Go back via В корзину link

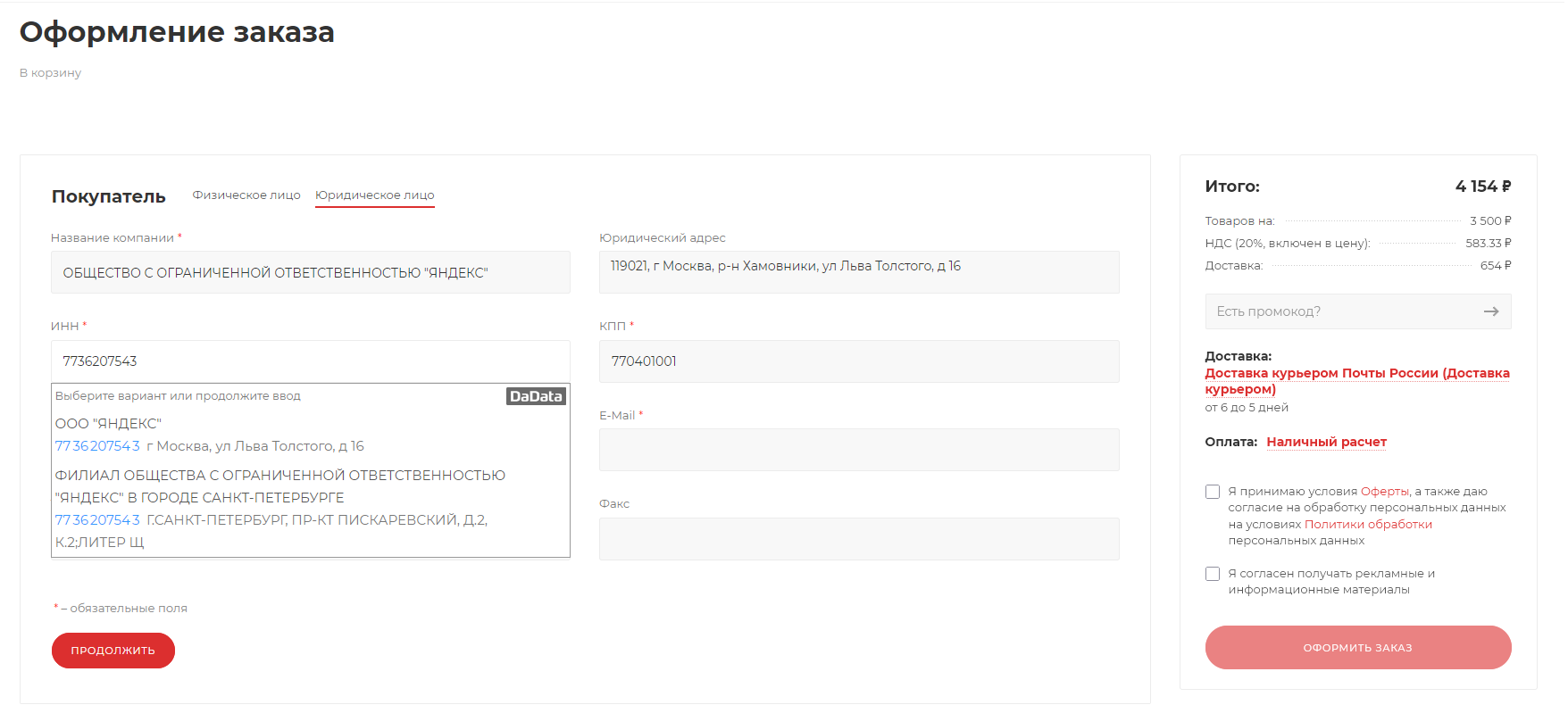pyautogui.click(x=50, y=73)
